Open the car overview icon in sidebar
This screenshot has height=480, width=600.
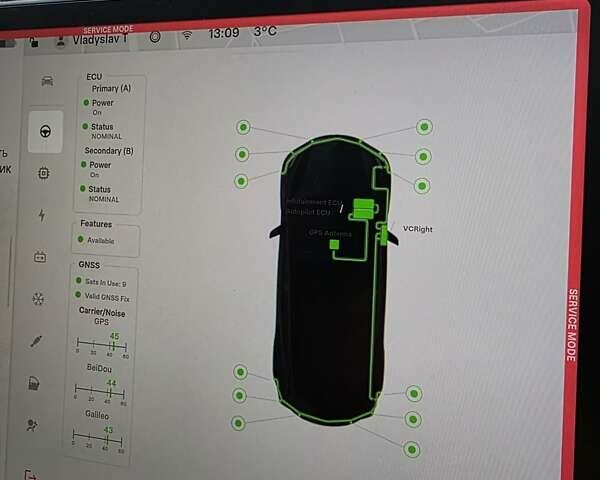tap(46, 80)
